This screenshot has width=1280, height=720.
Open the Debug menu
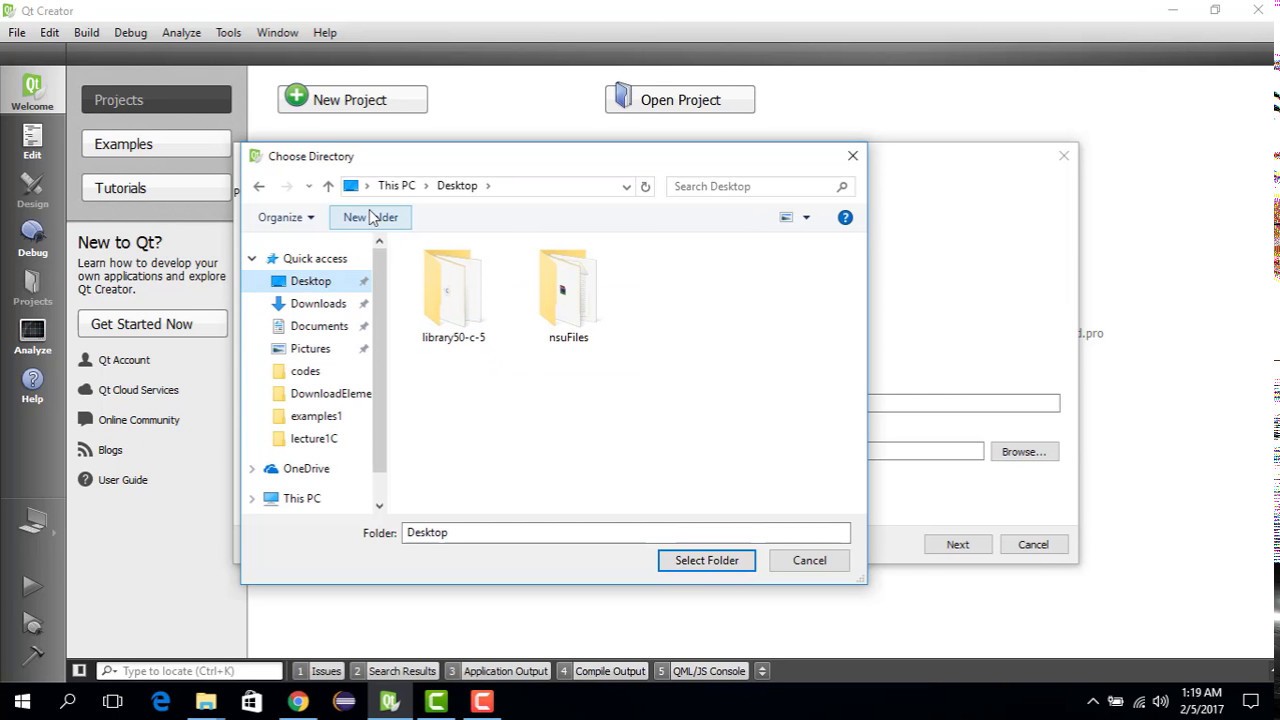tap(131, 32)
